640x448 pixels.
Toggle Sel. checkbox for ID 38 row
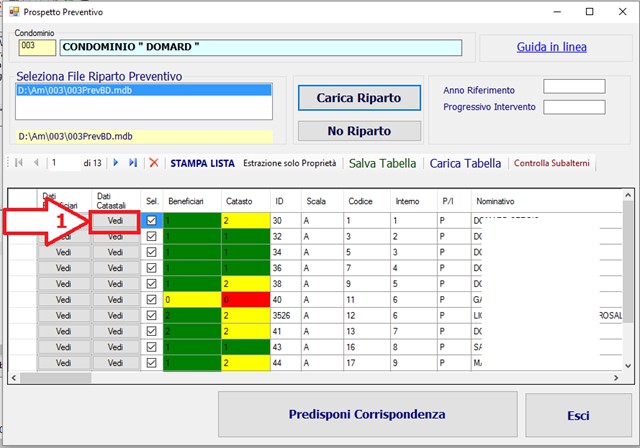[151, 284]
